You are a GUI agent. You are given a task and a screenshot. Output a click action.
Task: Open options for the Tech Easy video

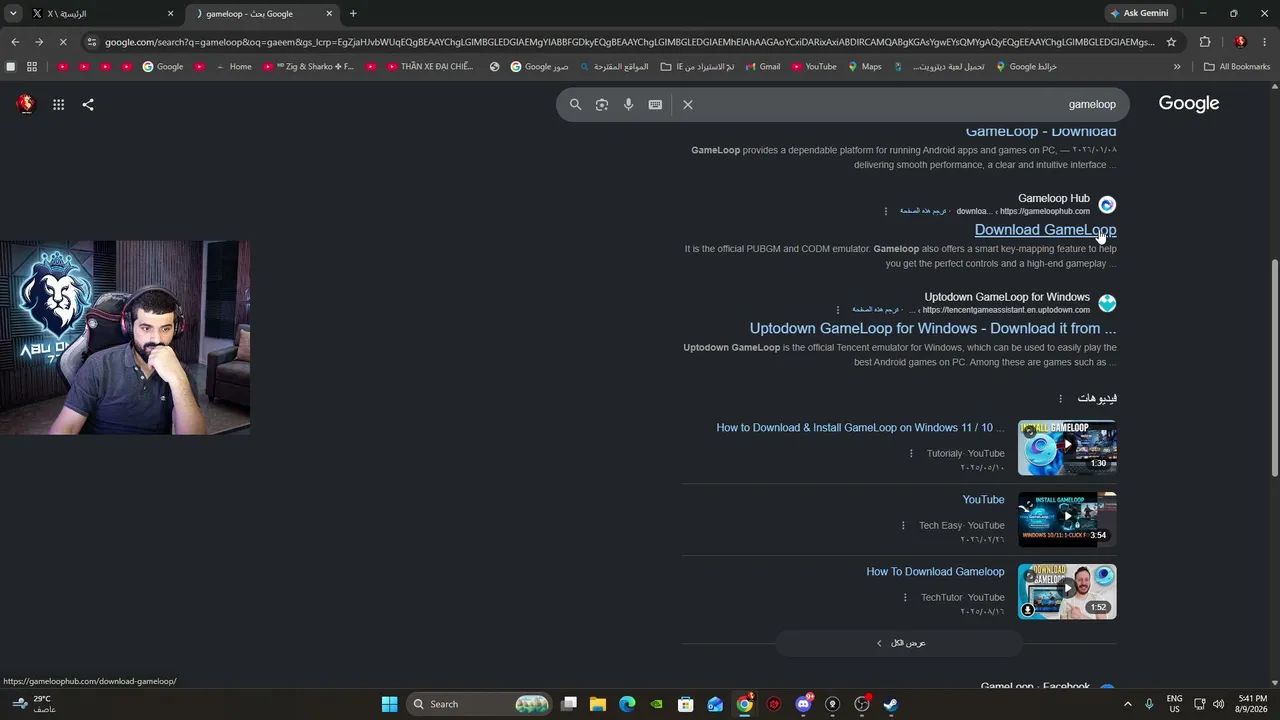pos(903,525)
